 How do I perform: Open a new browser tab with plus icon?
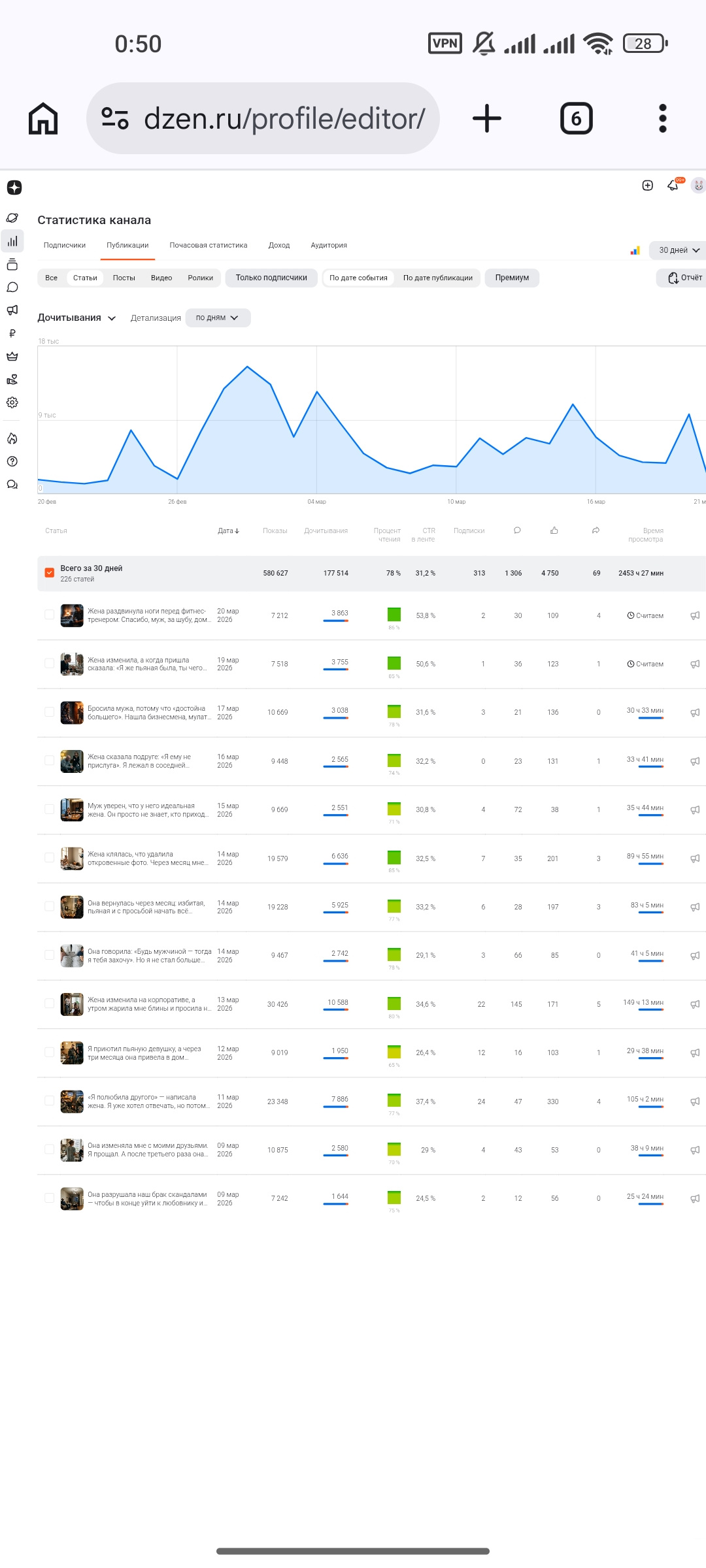pyautogui.click(x=486, y=118)
